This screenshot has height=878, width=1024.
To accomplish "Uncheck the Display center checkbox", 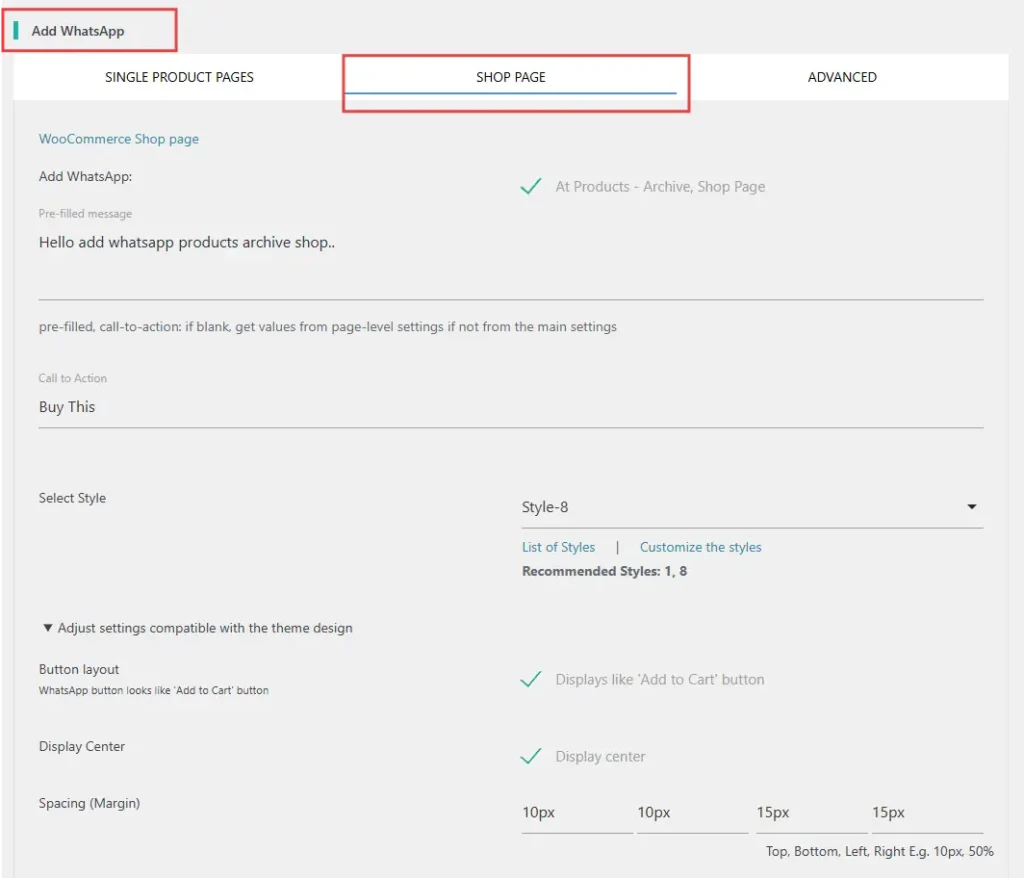I will click(x=531, y=757).
